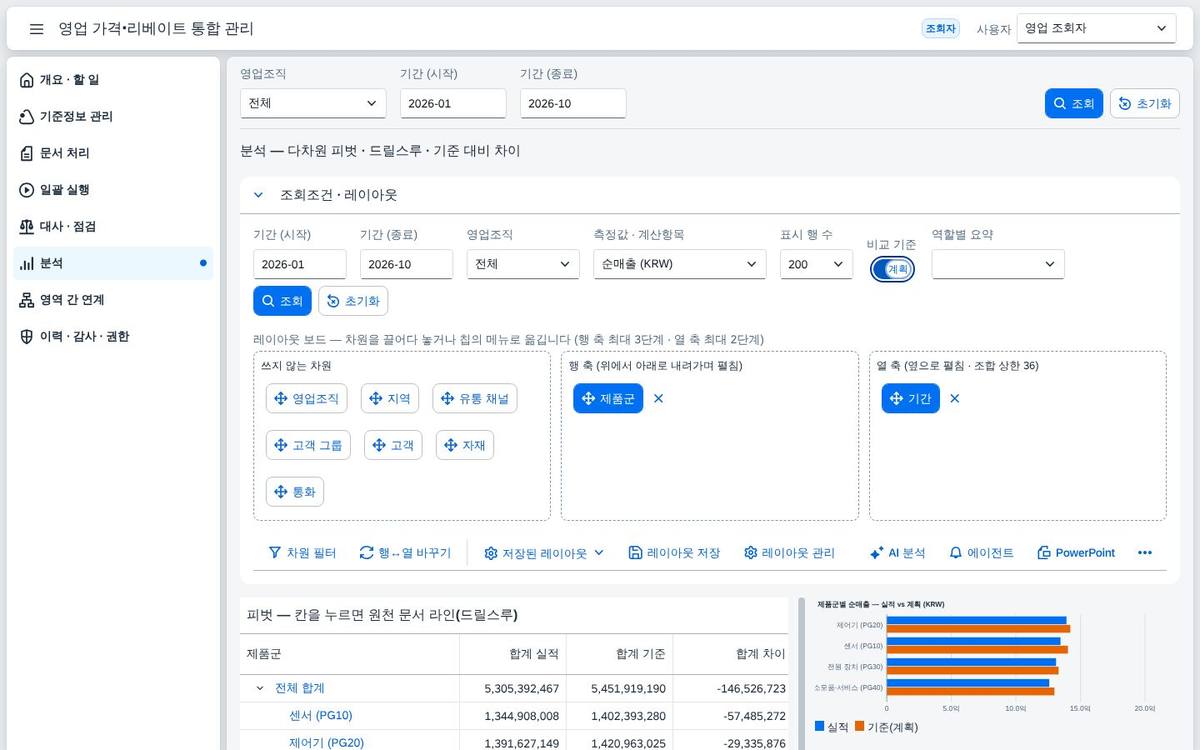Toggle the 비교 기준 계획 switch
1200x750 pixels.
pos(892,269)
